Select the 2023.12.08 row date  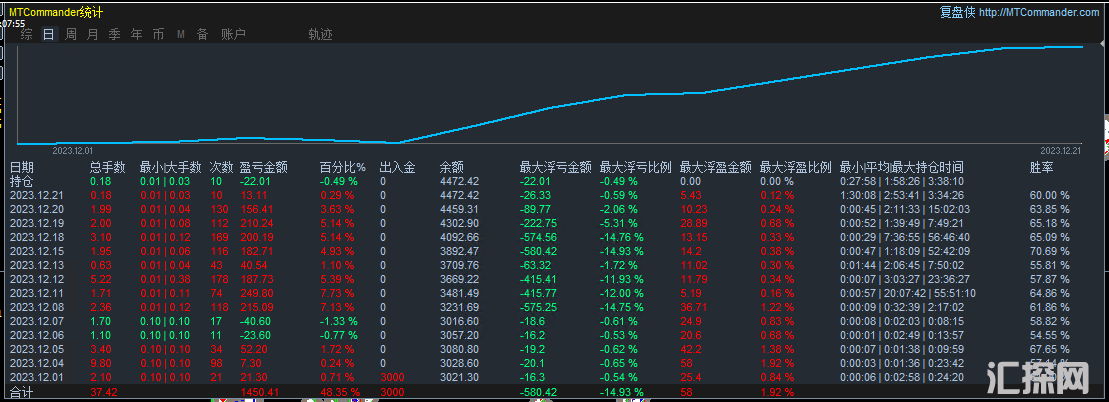[36, 307]
